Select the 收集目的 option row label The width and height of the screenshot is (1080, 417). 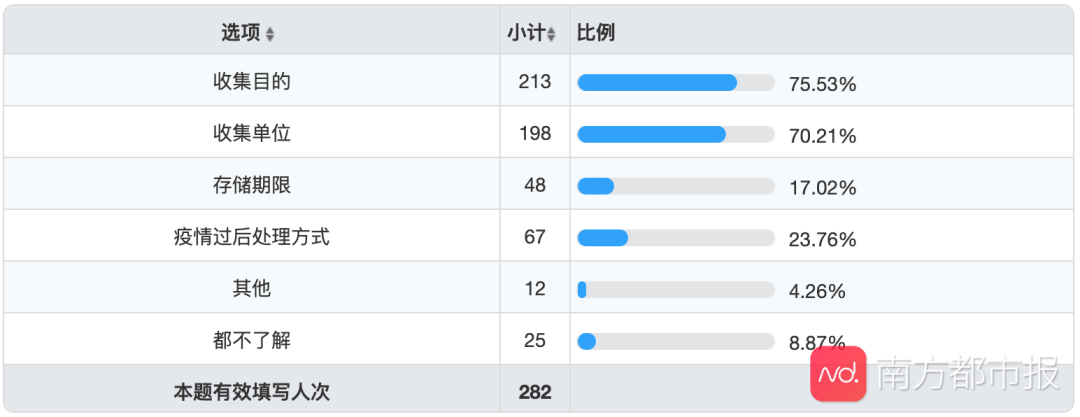tap(252, 82)
